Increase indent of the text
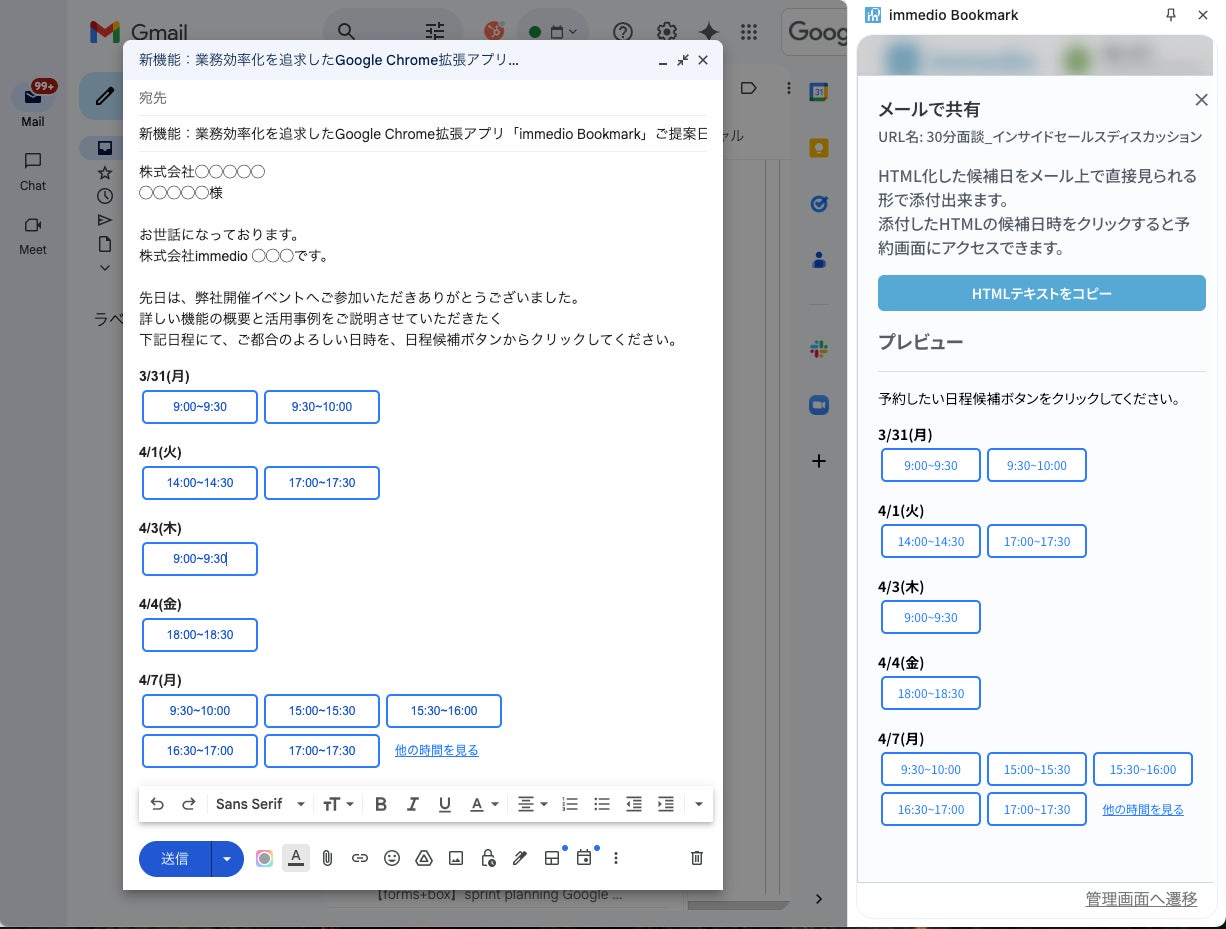 (665, 804)
